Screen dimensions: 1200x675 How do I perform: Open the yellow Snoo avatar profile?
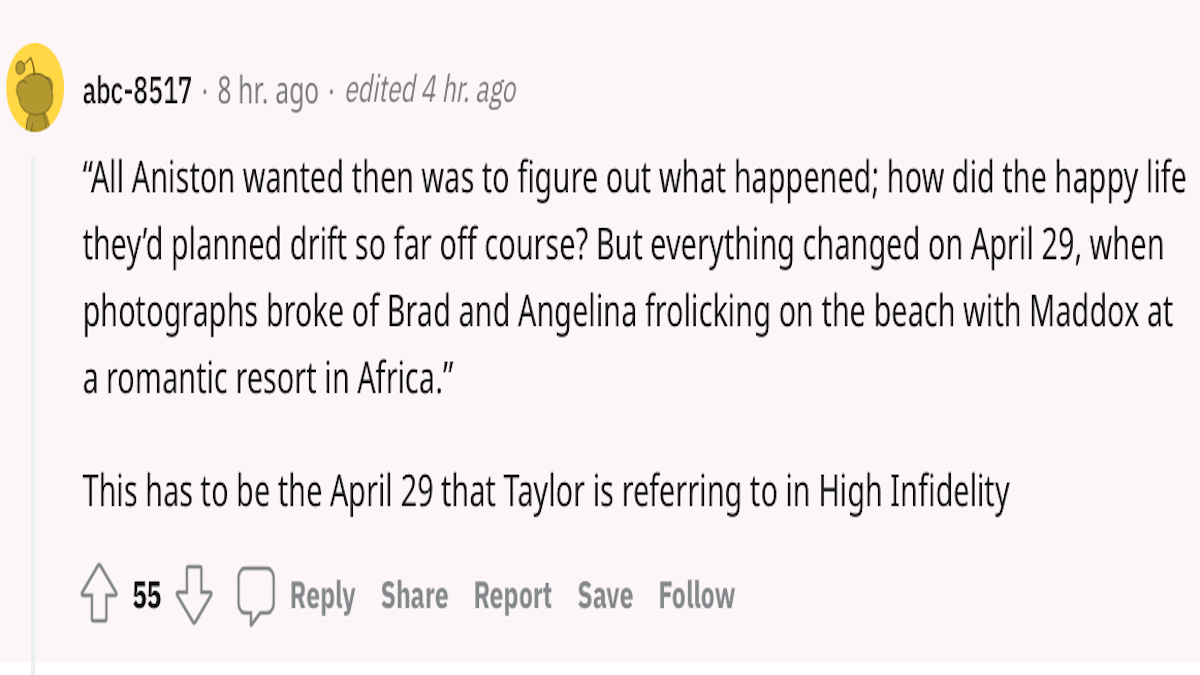pyautogui.click(x=36, y=88)
